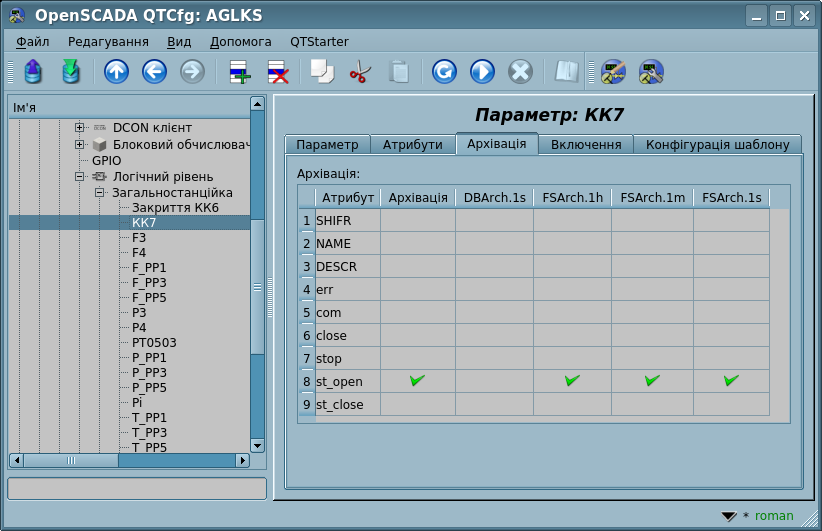Click the tree's vertical scrollbar down arrow
822x531 pixels.
click(x=257, y=445)
